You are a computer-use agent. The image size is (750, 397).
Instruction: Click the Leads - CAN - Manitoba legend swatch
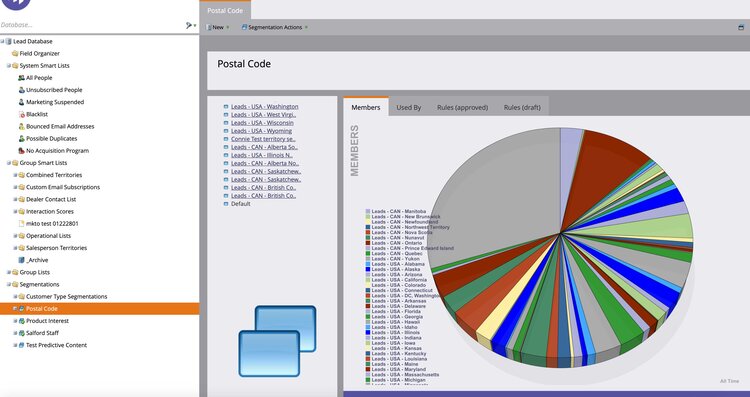[x=368, y=211]
